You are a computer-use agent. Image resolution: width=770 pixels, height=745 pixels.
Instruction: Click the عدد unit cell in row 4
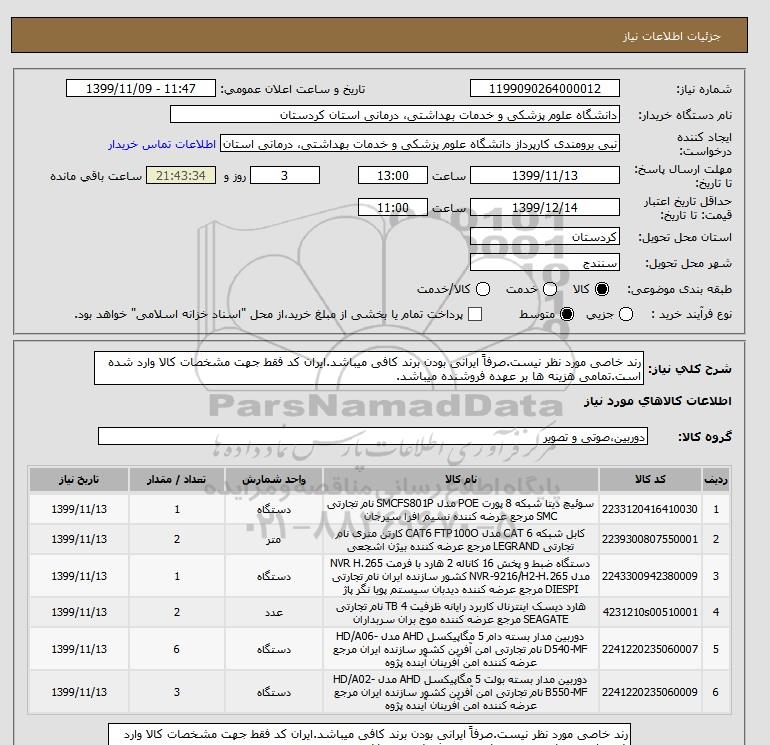coord(274,612)
